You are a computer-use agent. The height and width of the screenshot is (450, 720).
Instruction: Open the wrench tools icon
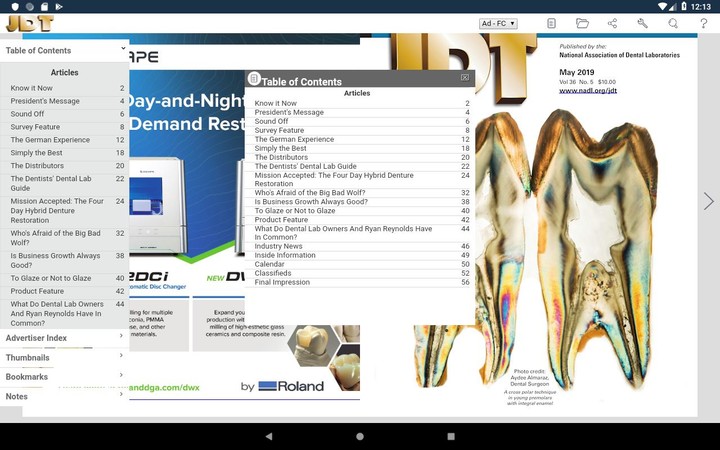[642, 23]
